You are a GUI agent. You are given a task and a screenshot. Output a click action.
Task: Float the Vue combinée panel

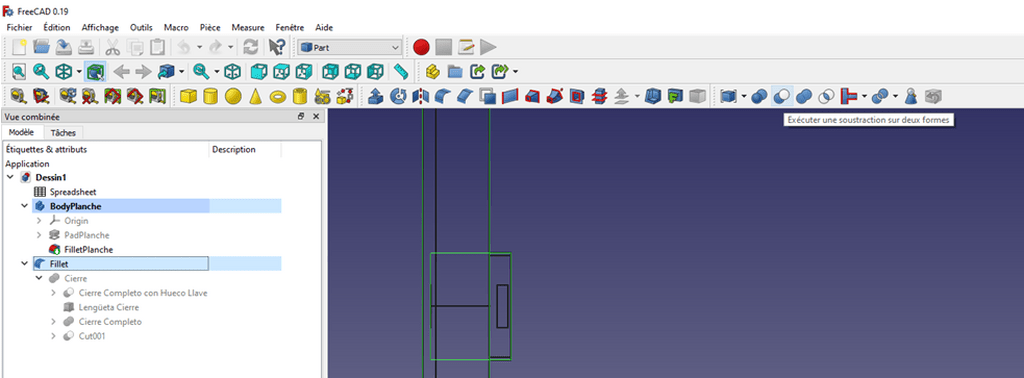click(x=300, y=116)
